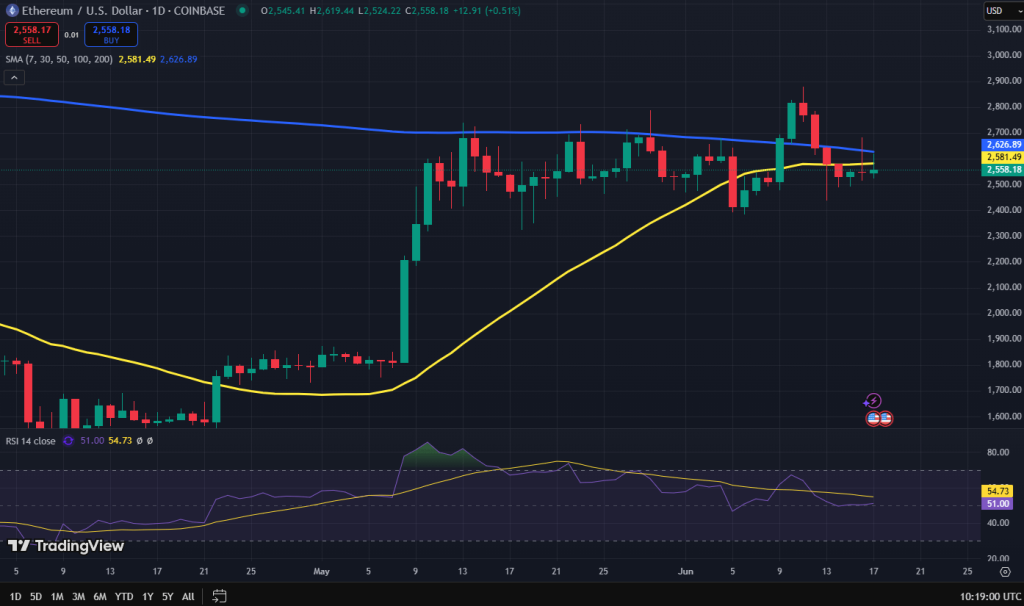Screen dimensions: 1024x606
Task: Click the green market status dot
Action: click(242, 10)
